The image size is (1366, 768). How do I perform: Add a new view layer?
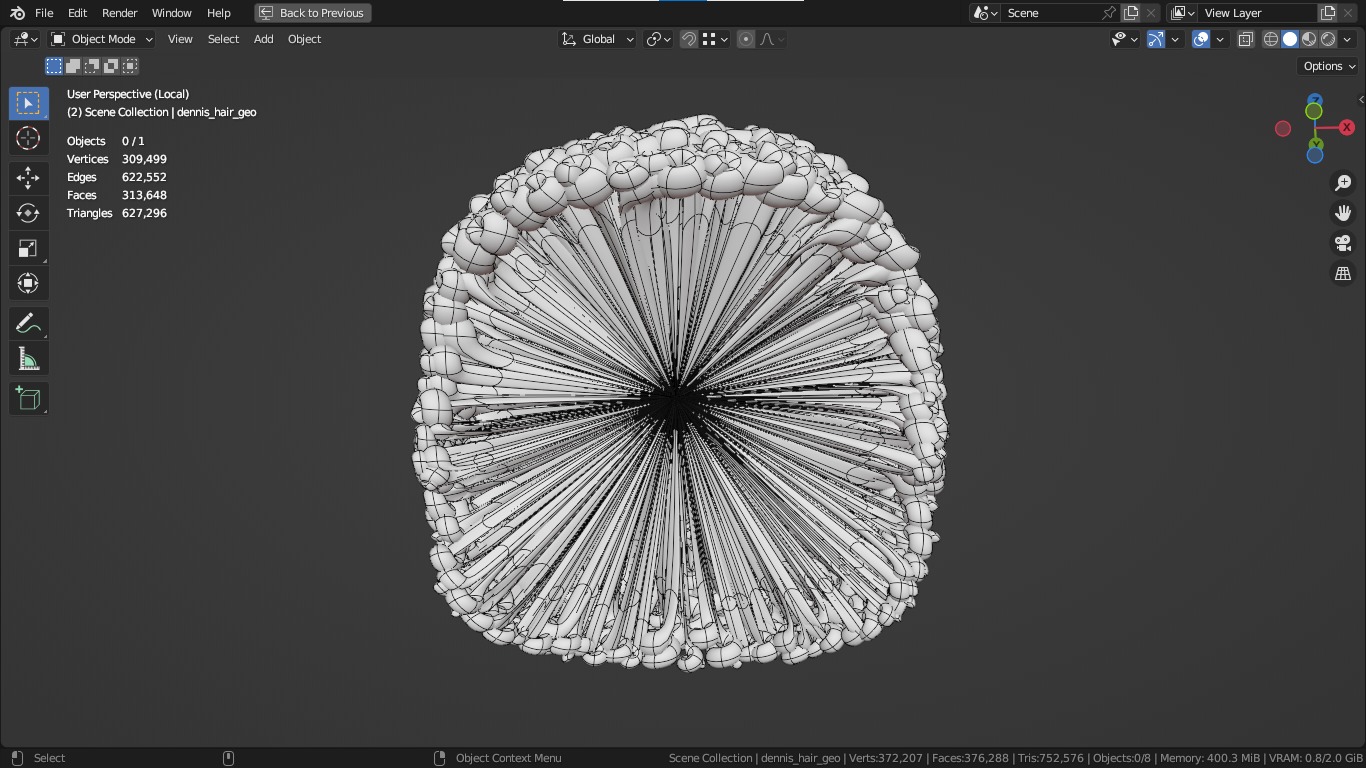click(1328, 13)
